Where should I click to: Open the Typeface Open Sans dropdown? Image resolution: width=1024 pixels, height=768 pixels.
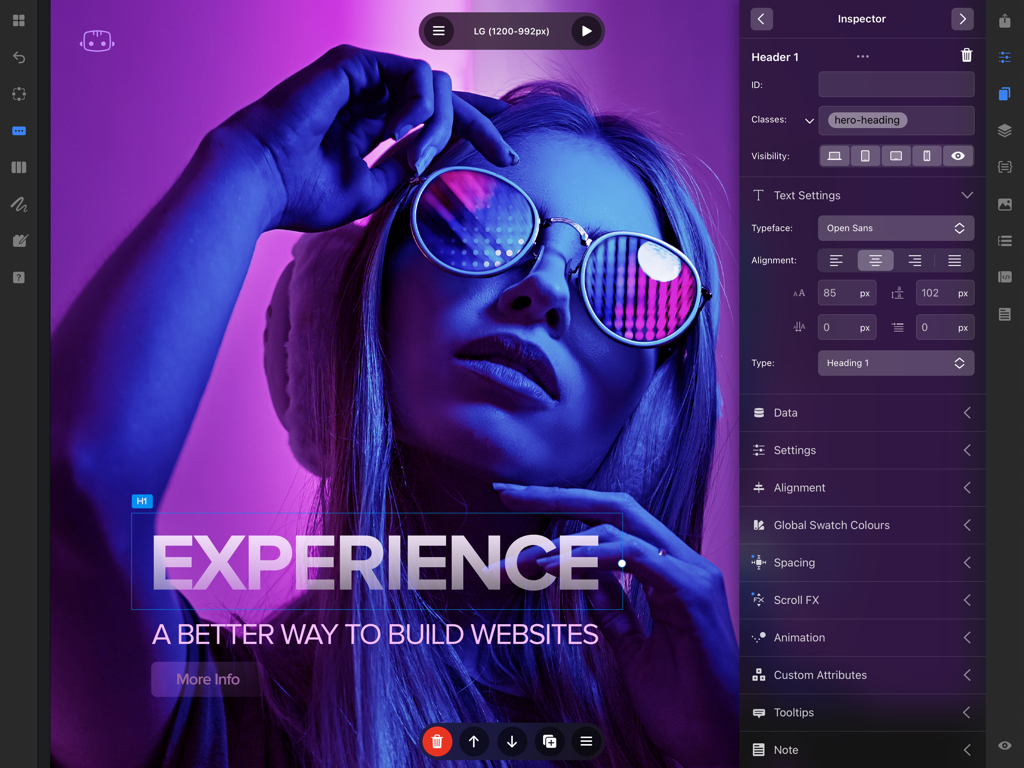click(895, 228)
